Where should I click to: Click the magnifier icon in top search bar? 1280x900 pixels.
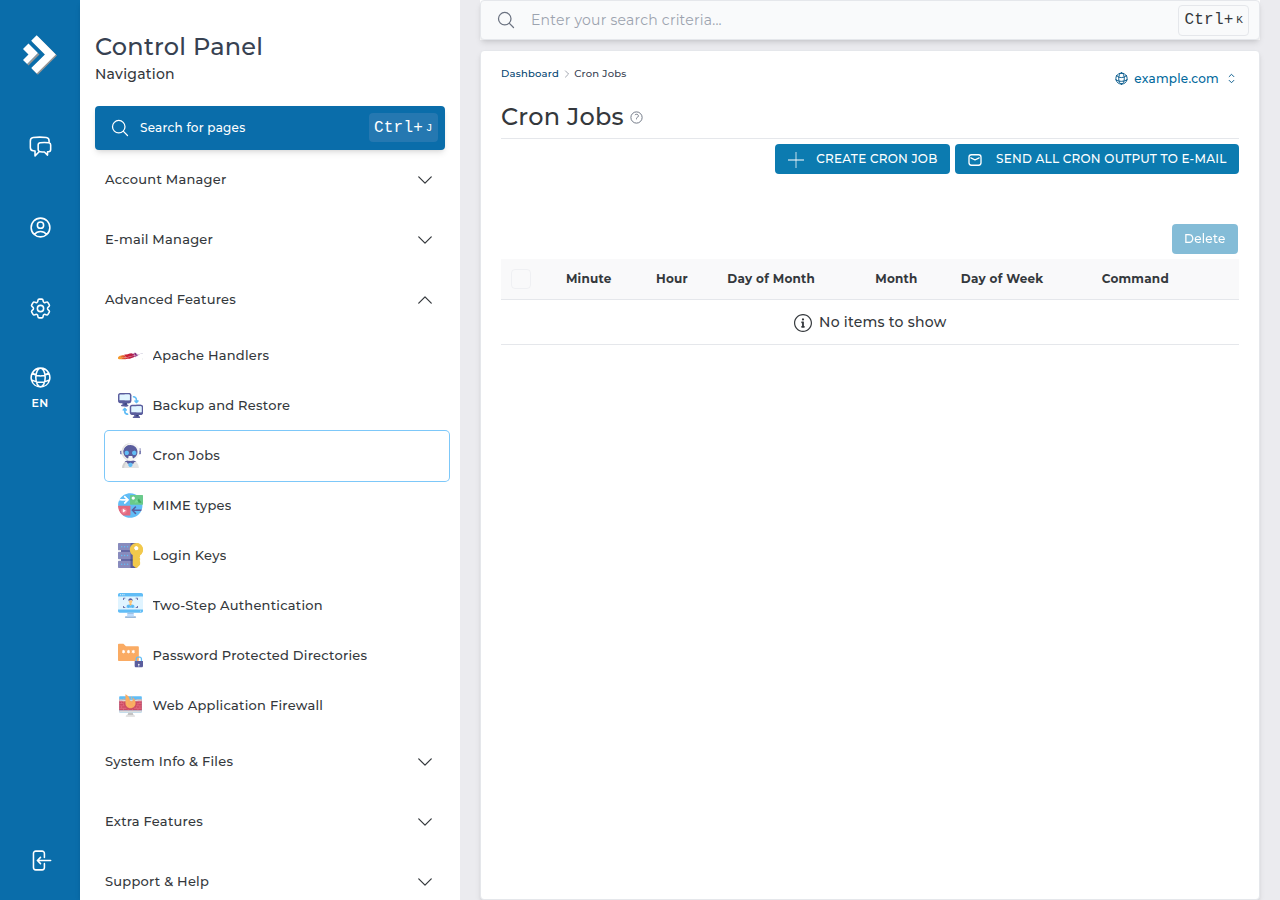click(506, 20)
